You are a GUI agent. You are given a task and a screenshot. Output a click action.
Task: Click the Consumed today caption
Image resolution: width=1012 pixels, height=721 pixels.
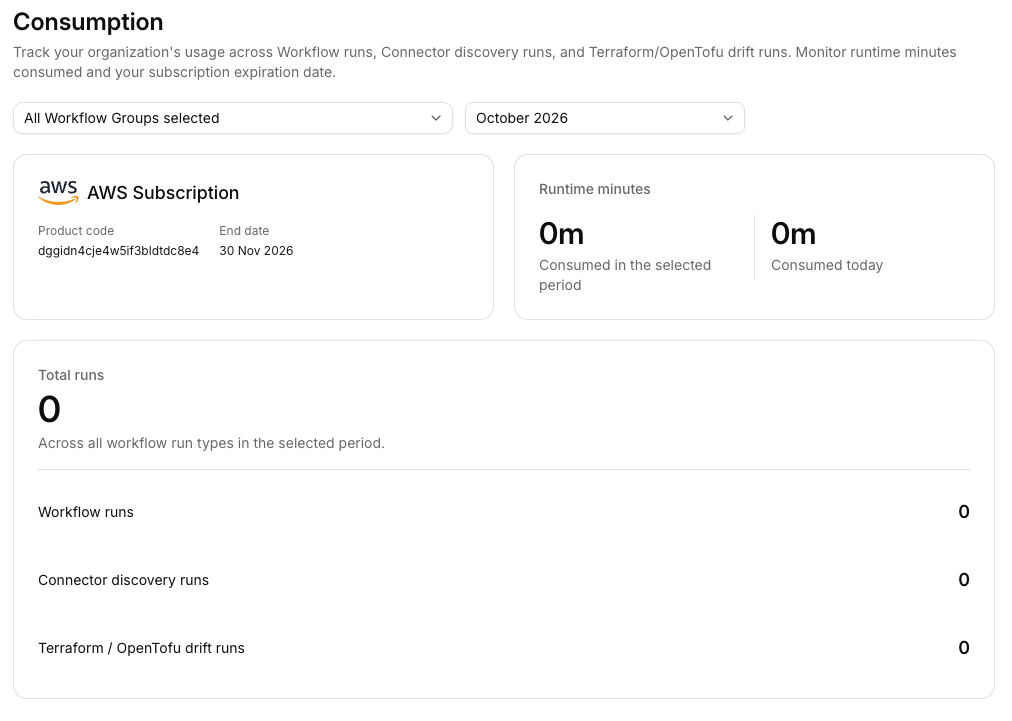pyautogui.click(x=827, y=265)
